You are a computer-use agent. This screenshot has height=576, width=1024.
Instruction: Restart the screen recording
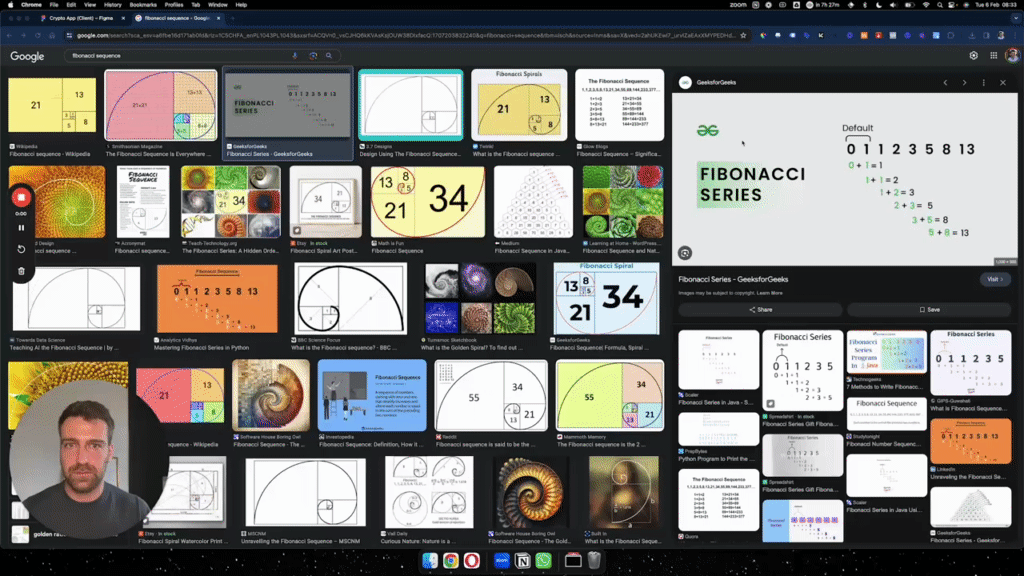(x=21, y=249)
